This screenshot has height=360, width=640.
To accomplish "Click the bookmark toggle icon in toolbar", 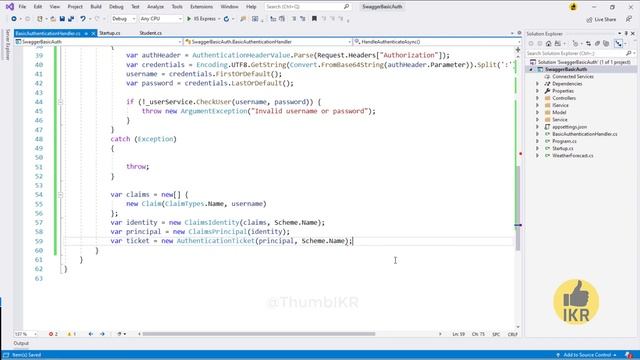I will coord(314,19).
